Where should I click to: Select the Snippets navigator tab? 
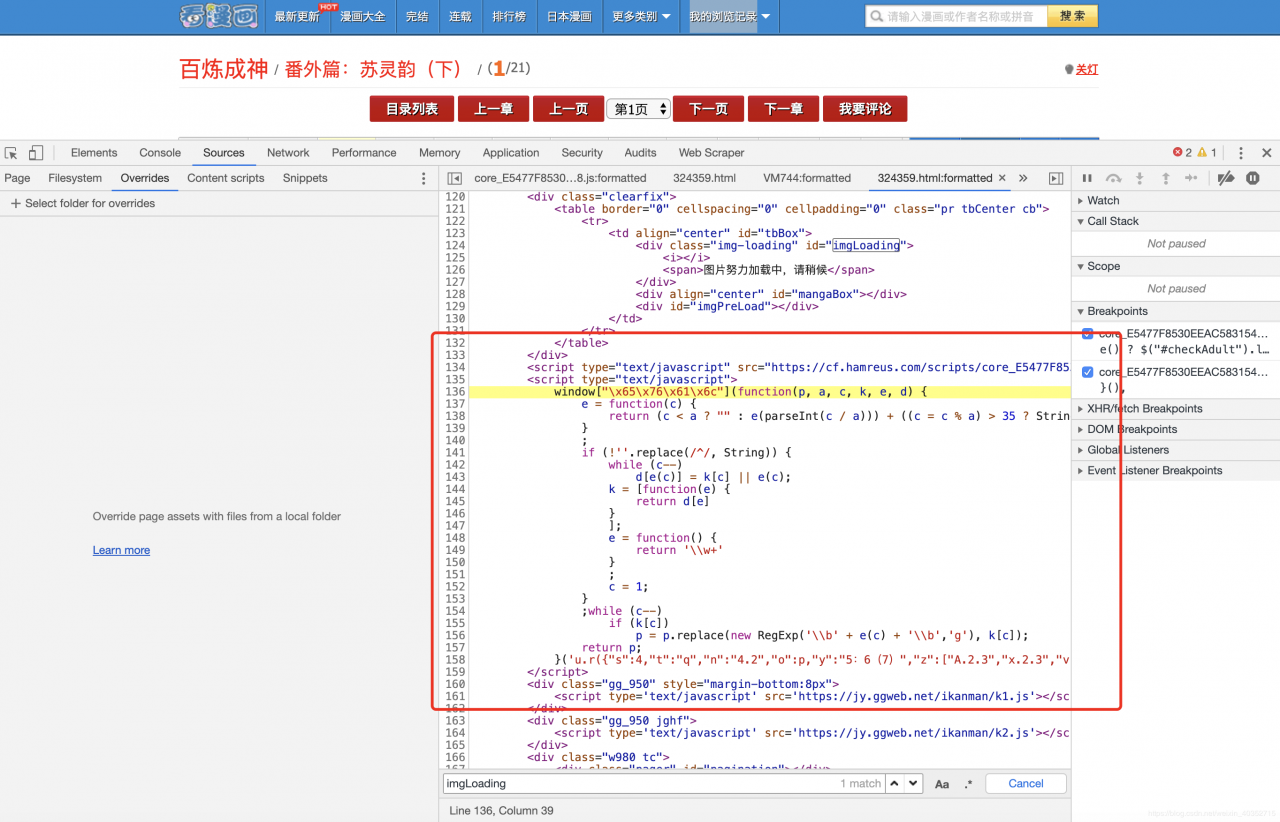(x=305, y=178)
